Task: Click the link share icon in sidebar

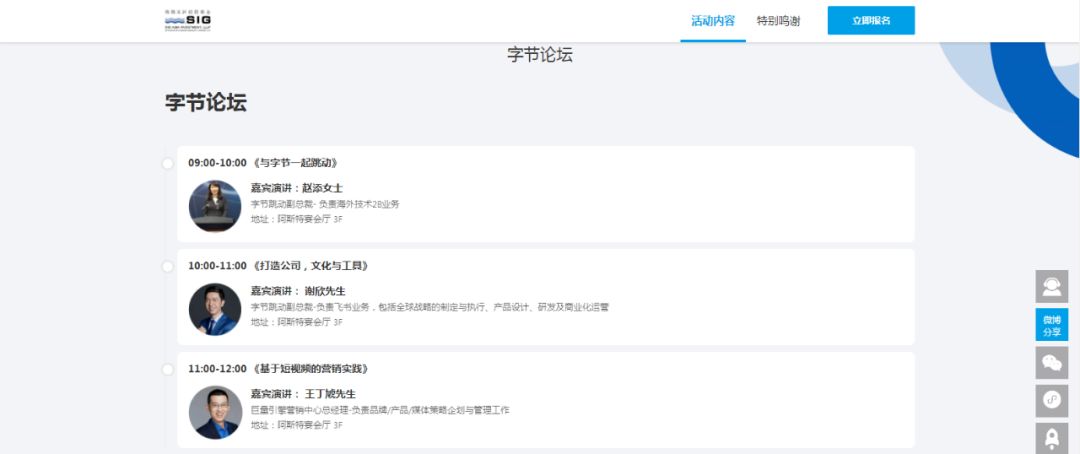Action: coord(1052,400)
